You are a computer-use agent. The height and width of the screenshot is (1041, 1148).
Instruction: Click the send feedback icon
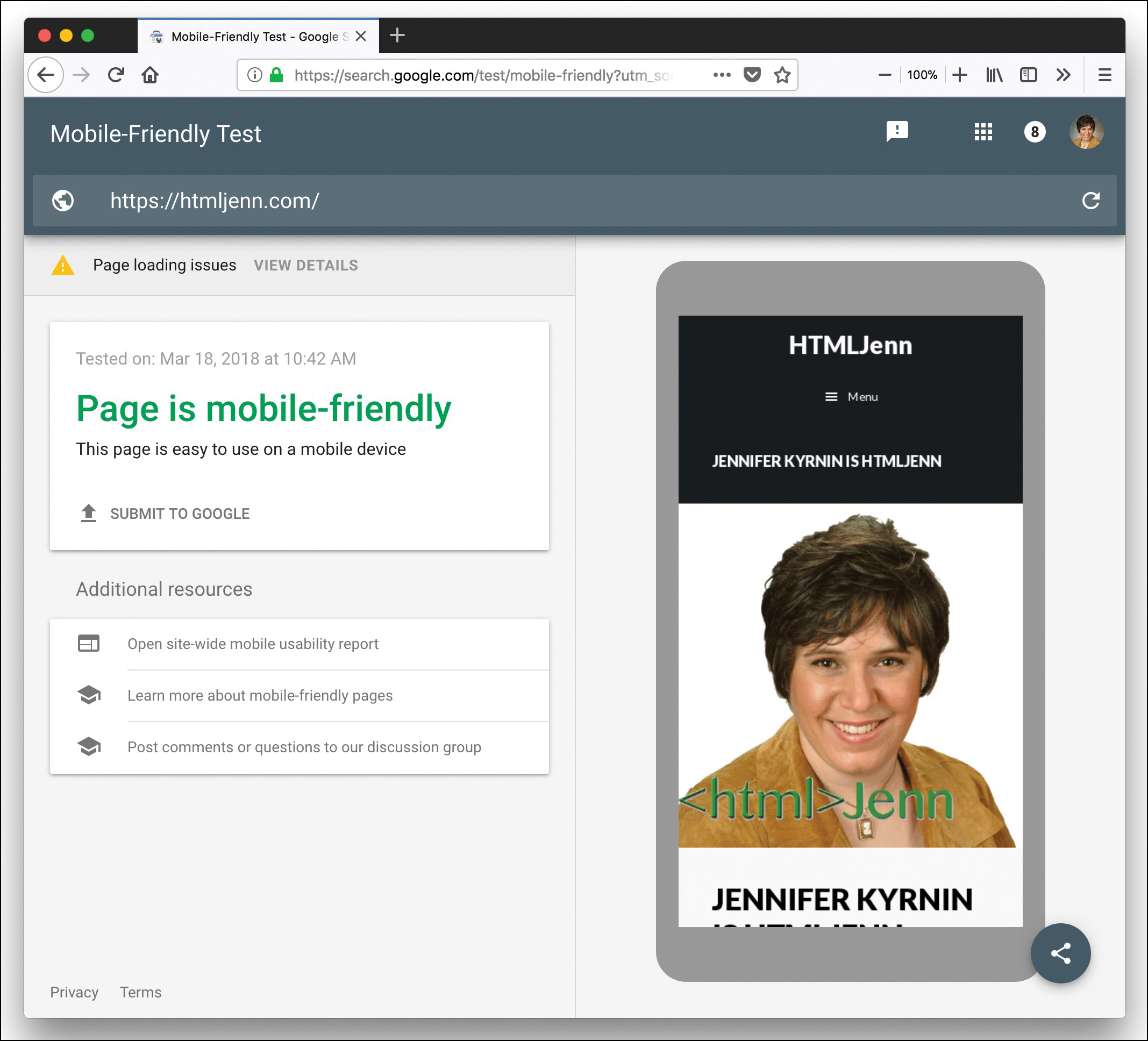coord(897,132)
